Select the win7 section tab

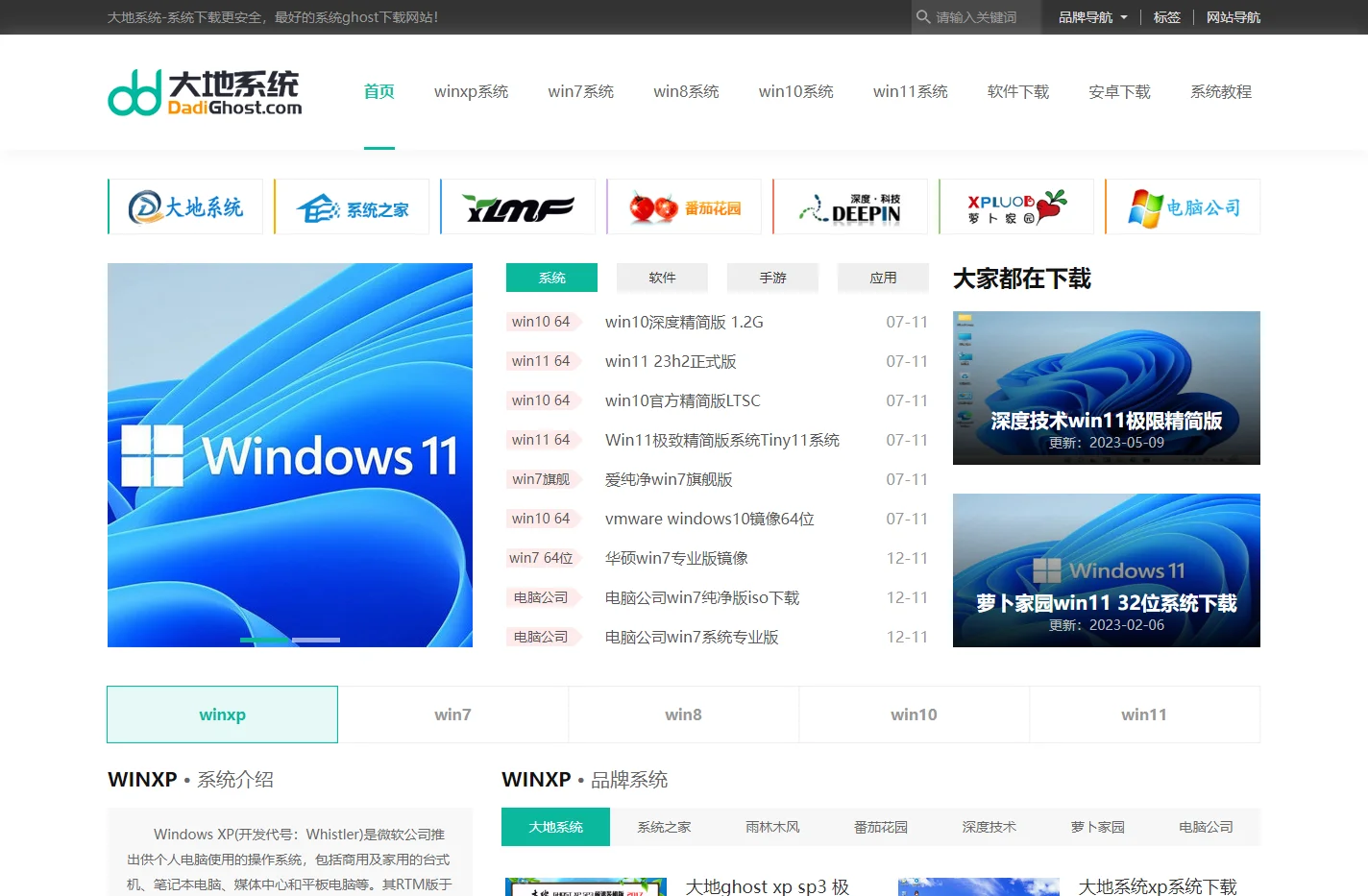[x=452, y=714]
